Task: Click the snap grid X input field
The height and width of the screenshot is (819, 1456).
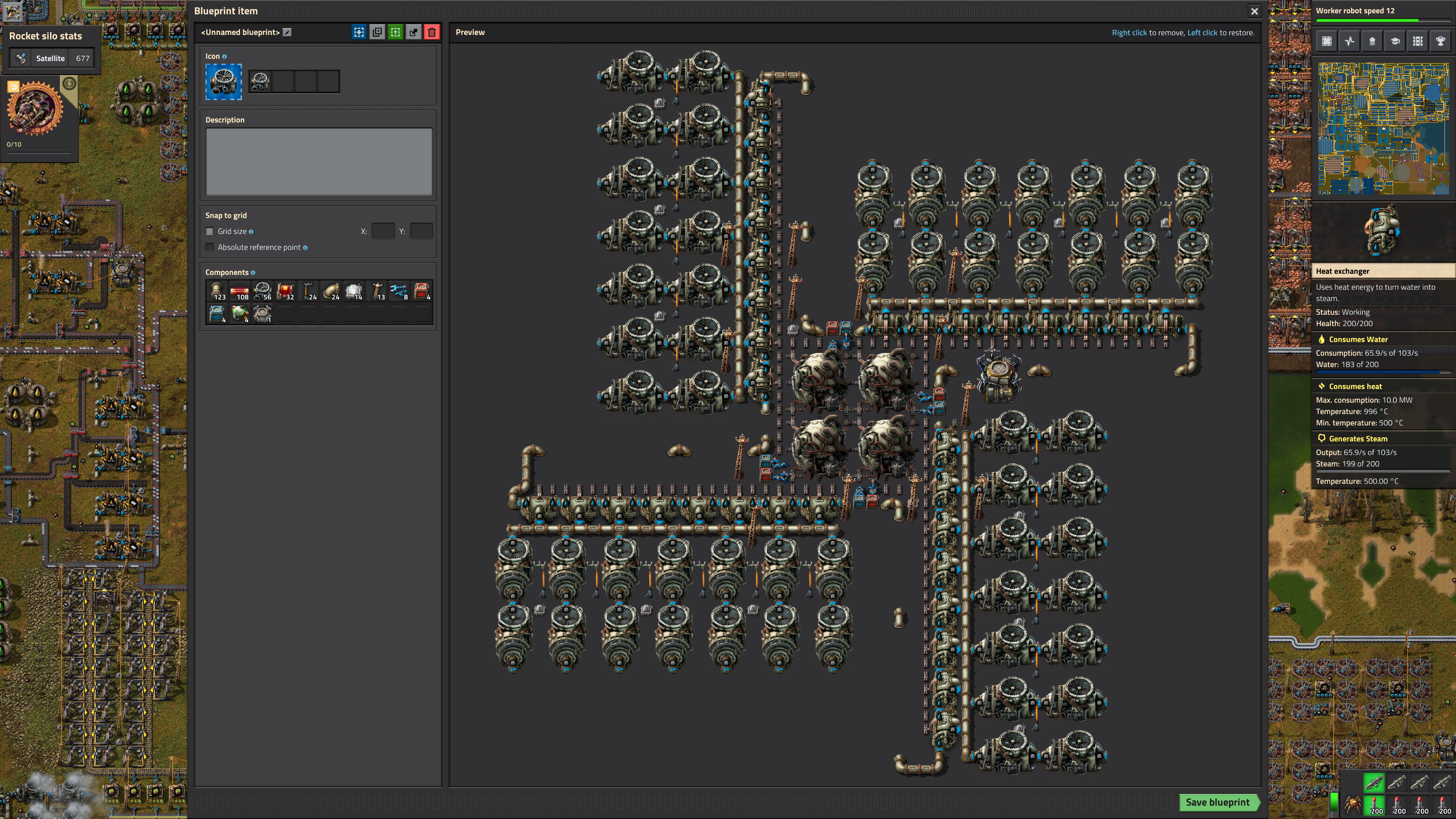Action: [x=383, y=231]
